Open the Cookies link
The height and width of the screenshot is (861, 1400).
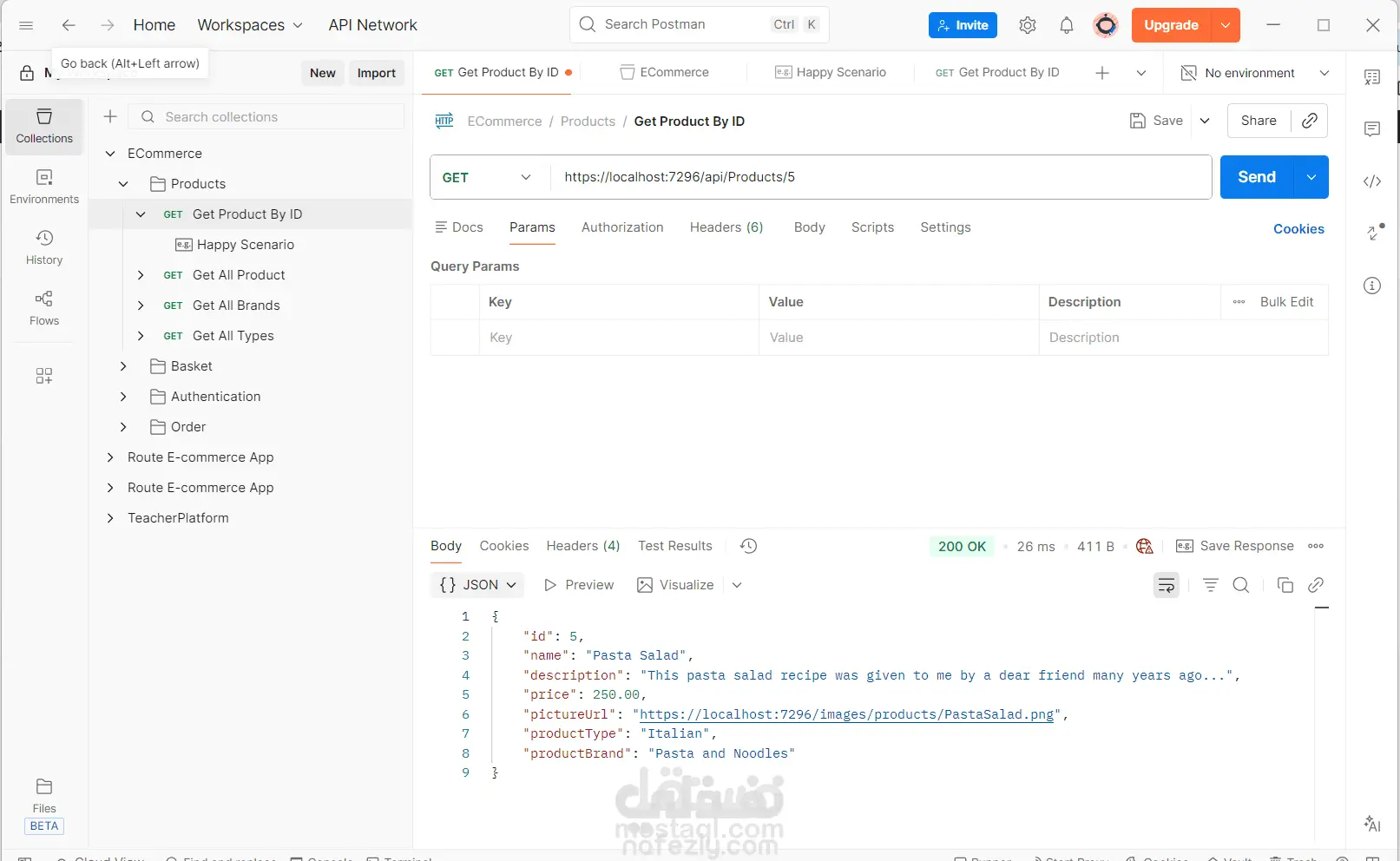[x=1298, y=229]
